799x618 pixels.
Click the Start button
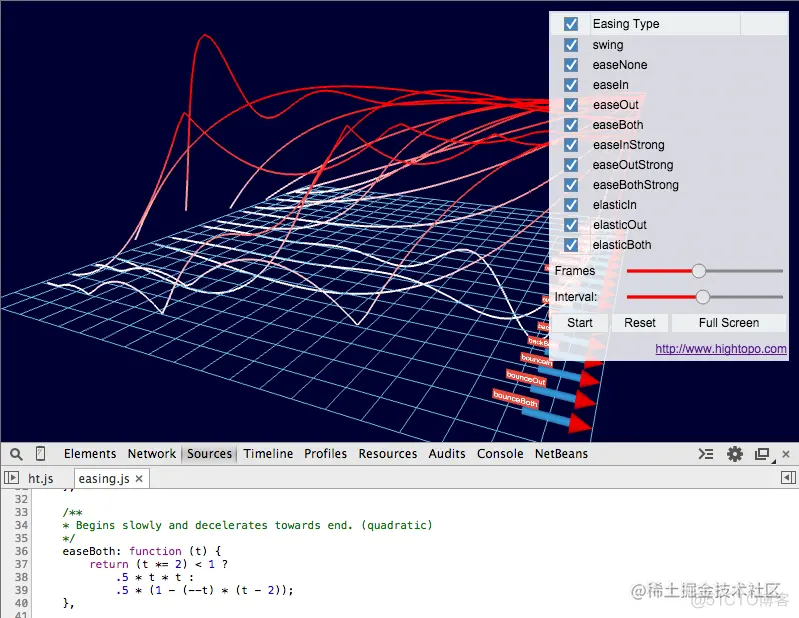(579, 323)
